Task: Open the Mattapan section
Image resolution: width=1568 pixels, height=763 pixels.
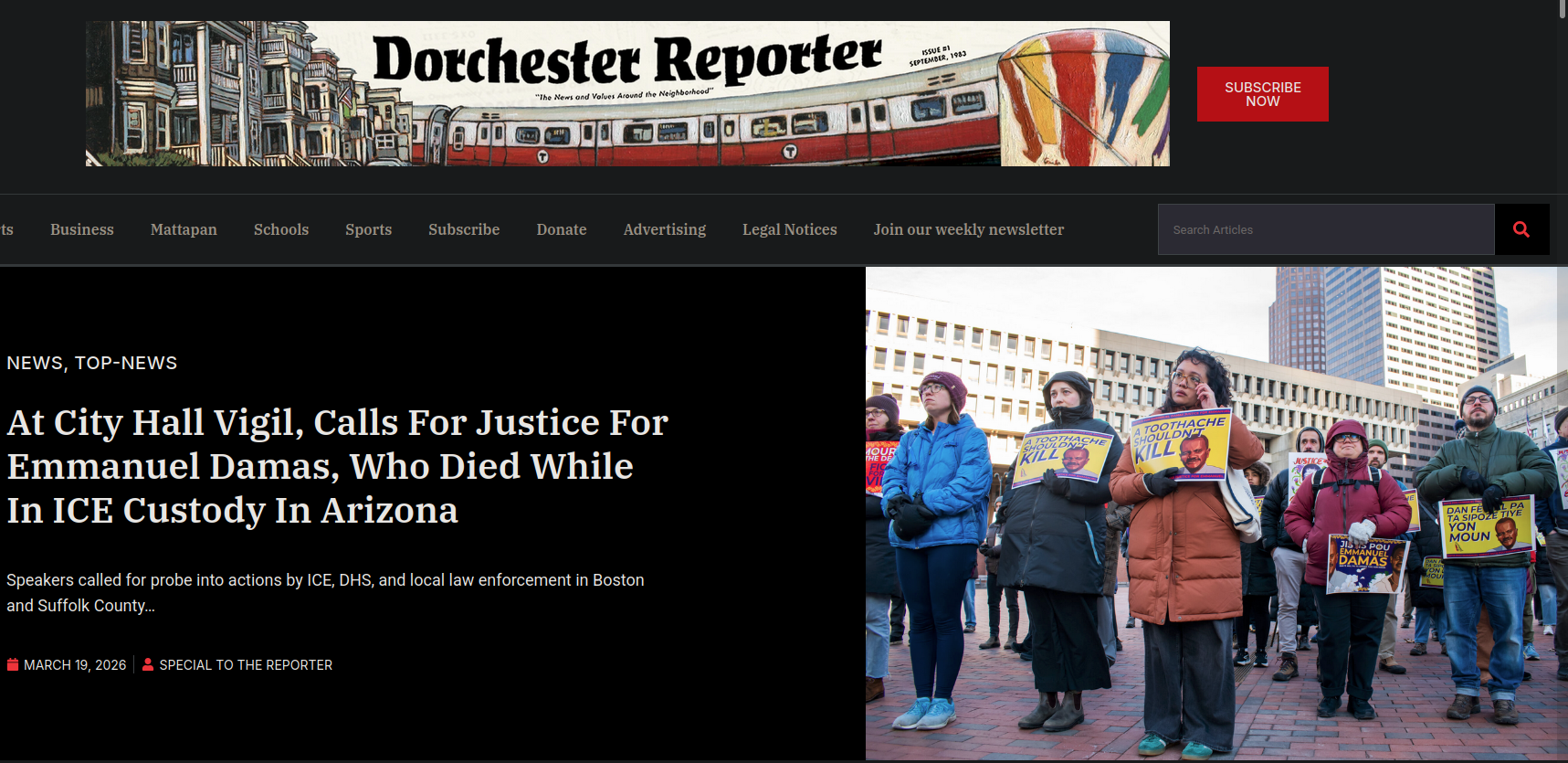Action: click(184, 230)
